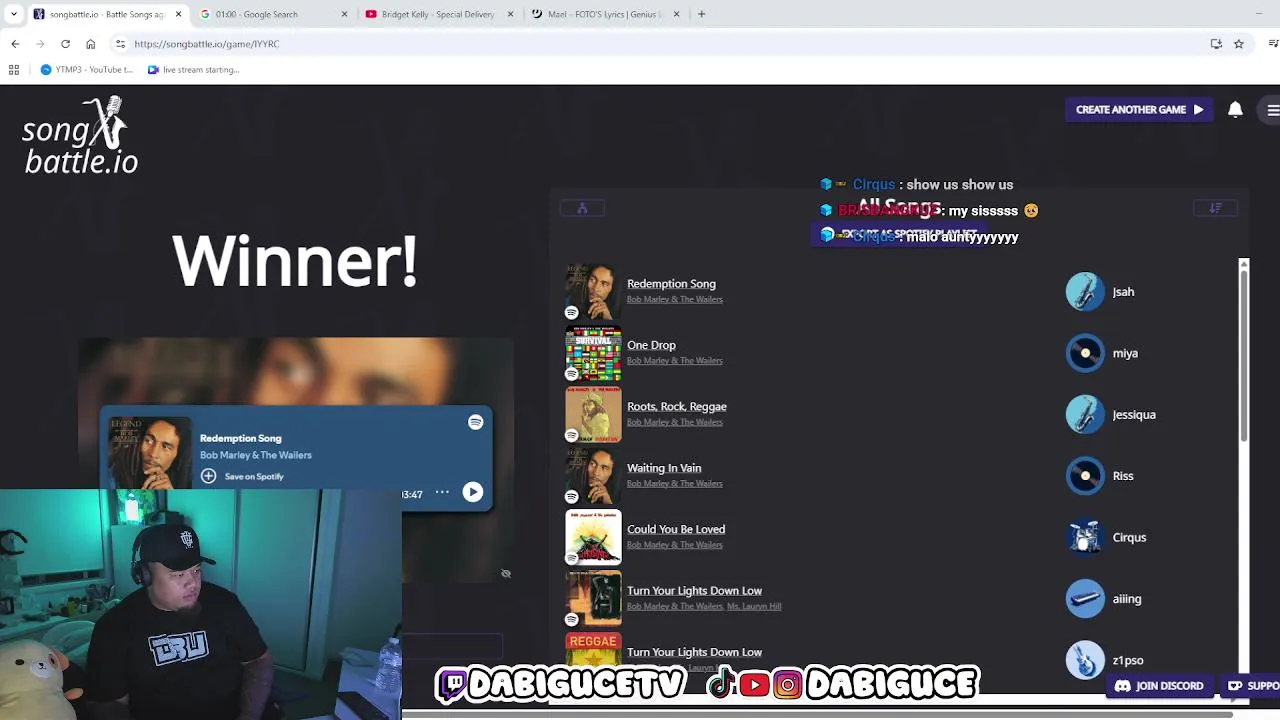Click Save on Spotify
Viewport: 1280px width, 720px height.
243,477
